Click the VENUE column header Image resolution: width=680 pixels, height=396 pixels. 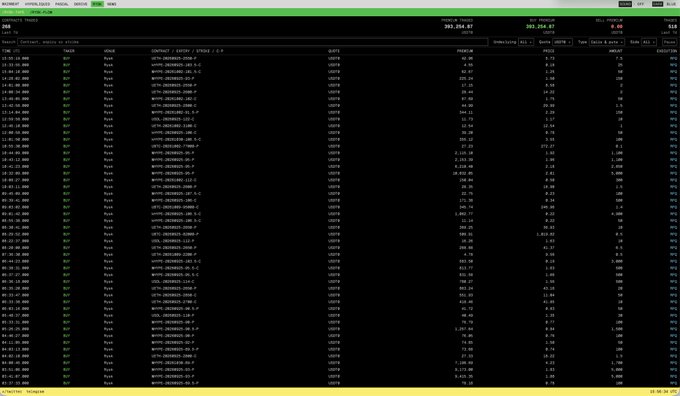point(109,51)
